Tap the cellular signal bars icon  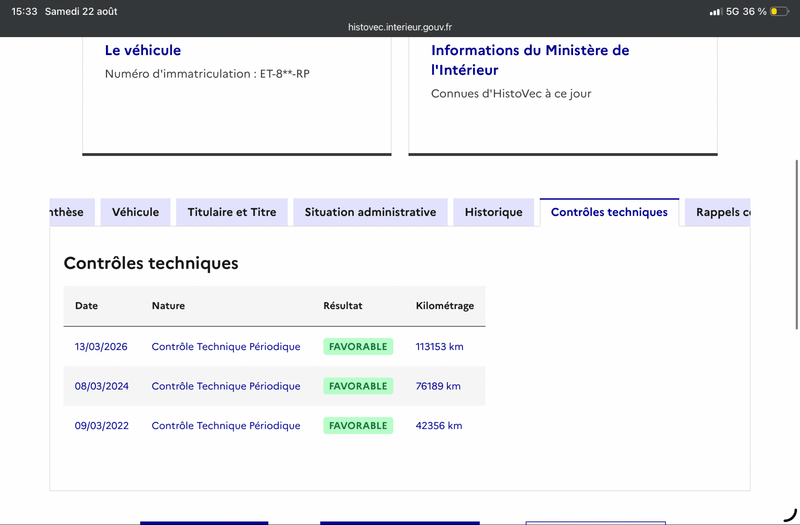pos(716,12)
